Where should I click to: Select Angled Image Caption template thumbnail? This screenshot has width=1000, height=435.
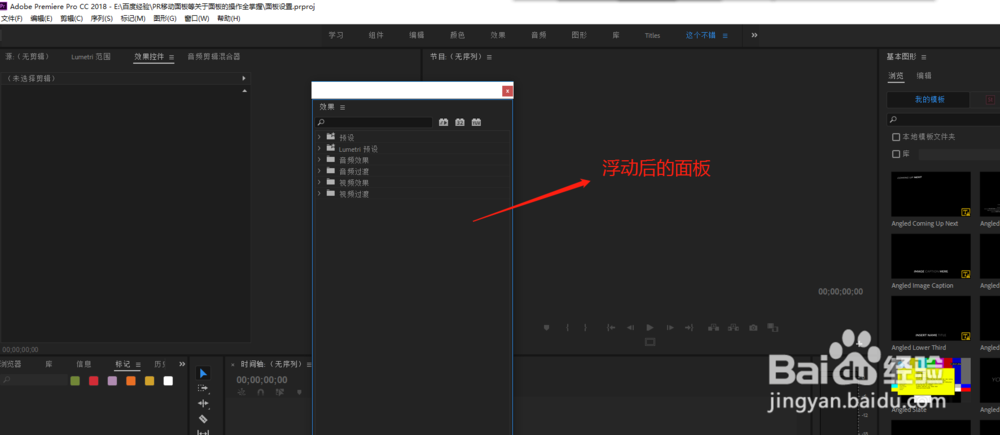point(930,256)
